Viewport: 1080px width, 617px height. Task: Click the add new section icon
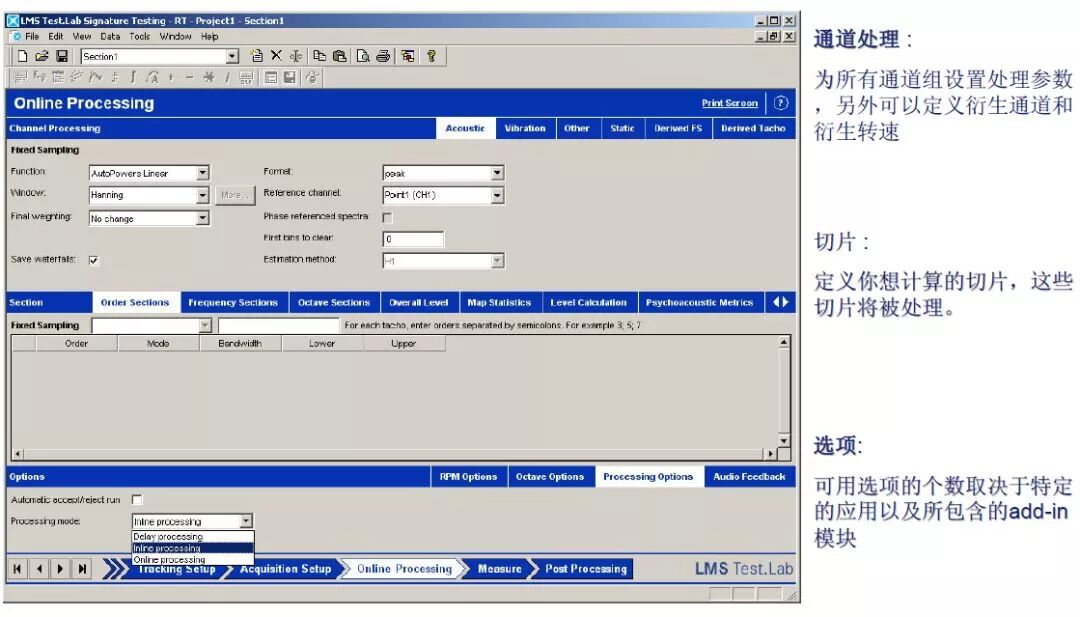257,56
